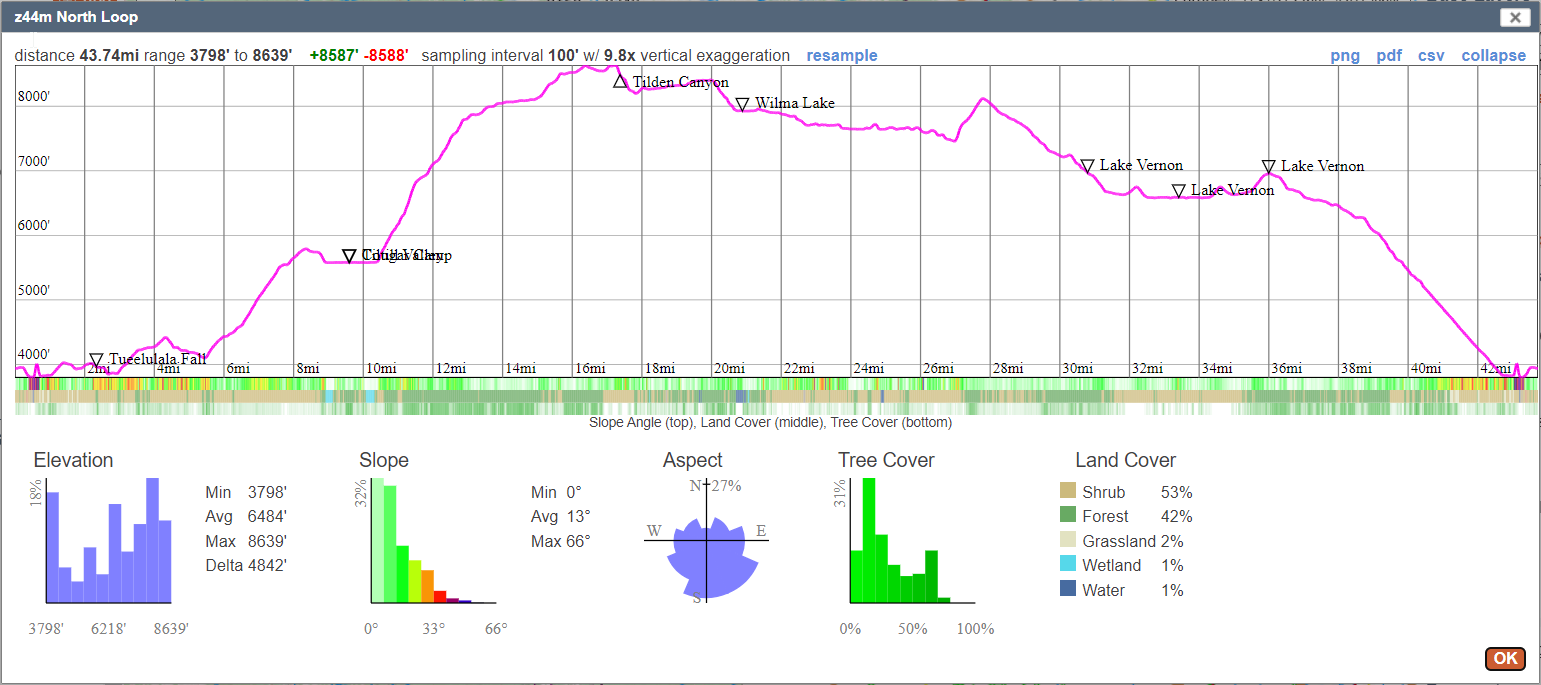Click the Slope histogram chart
Image resolution: width=1541 pixels, height=685 pixels.
point(434,541)
